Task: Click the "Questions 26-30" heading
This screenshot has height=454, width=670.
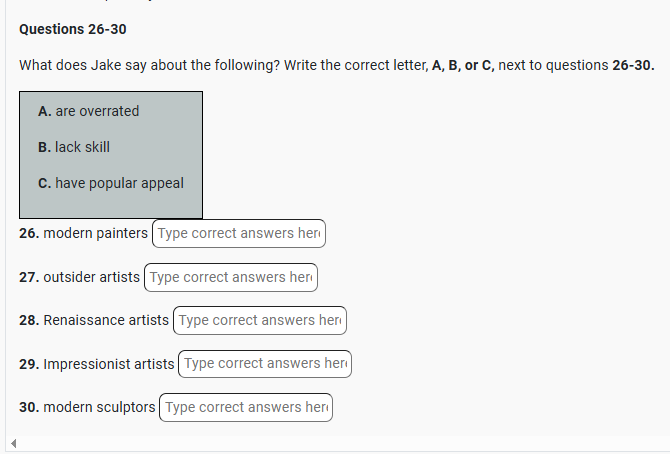Action: [73, 28]
